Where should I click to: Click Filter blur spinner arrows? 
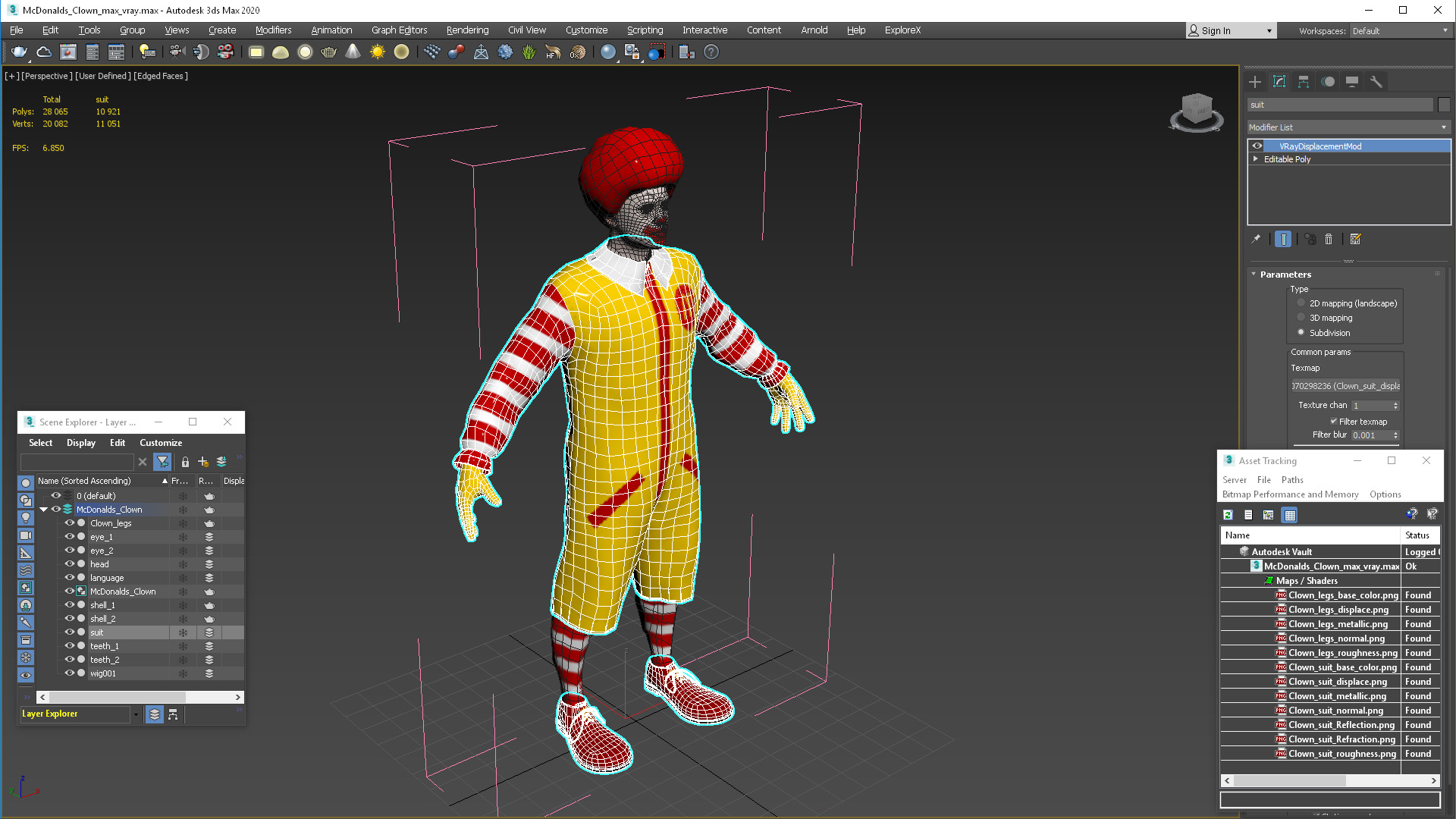[x=1395, y=435]
